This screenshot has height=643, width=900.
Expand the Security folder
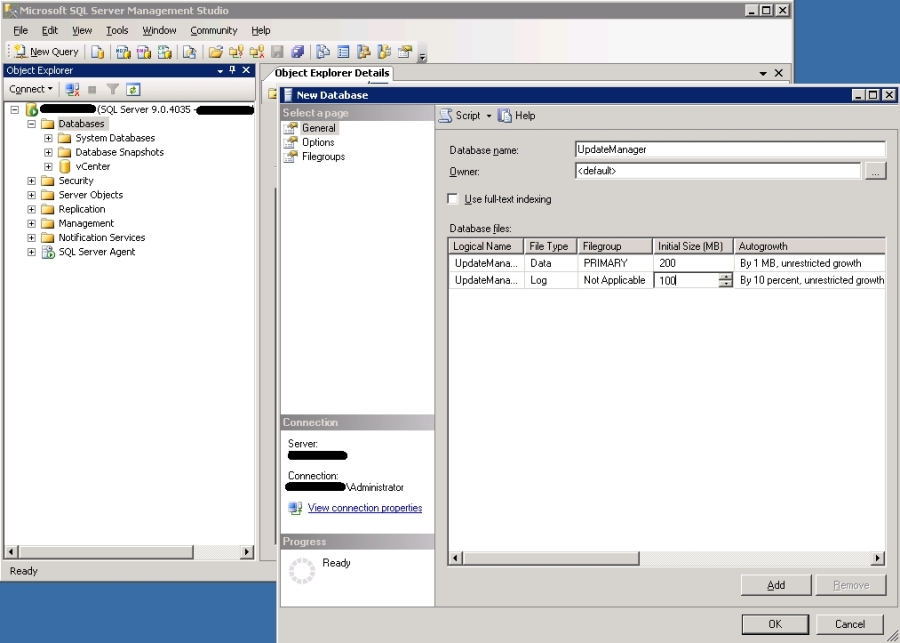click(x=32, y=181)
